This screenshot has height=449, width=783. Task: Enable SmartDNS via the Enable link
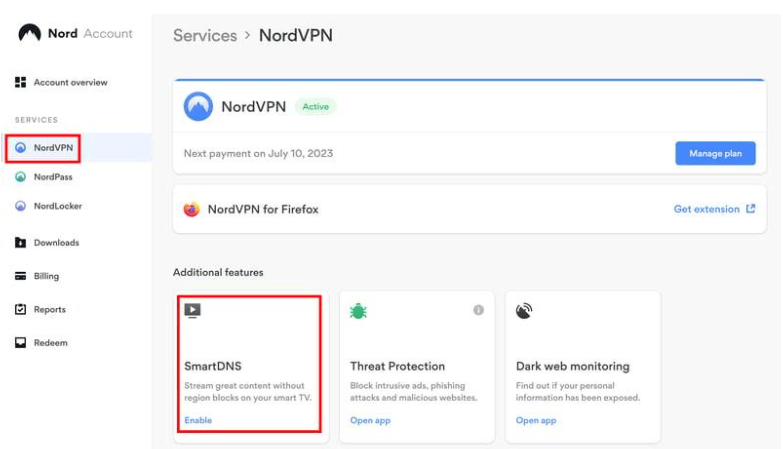pos(198,420)
